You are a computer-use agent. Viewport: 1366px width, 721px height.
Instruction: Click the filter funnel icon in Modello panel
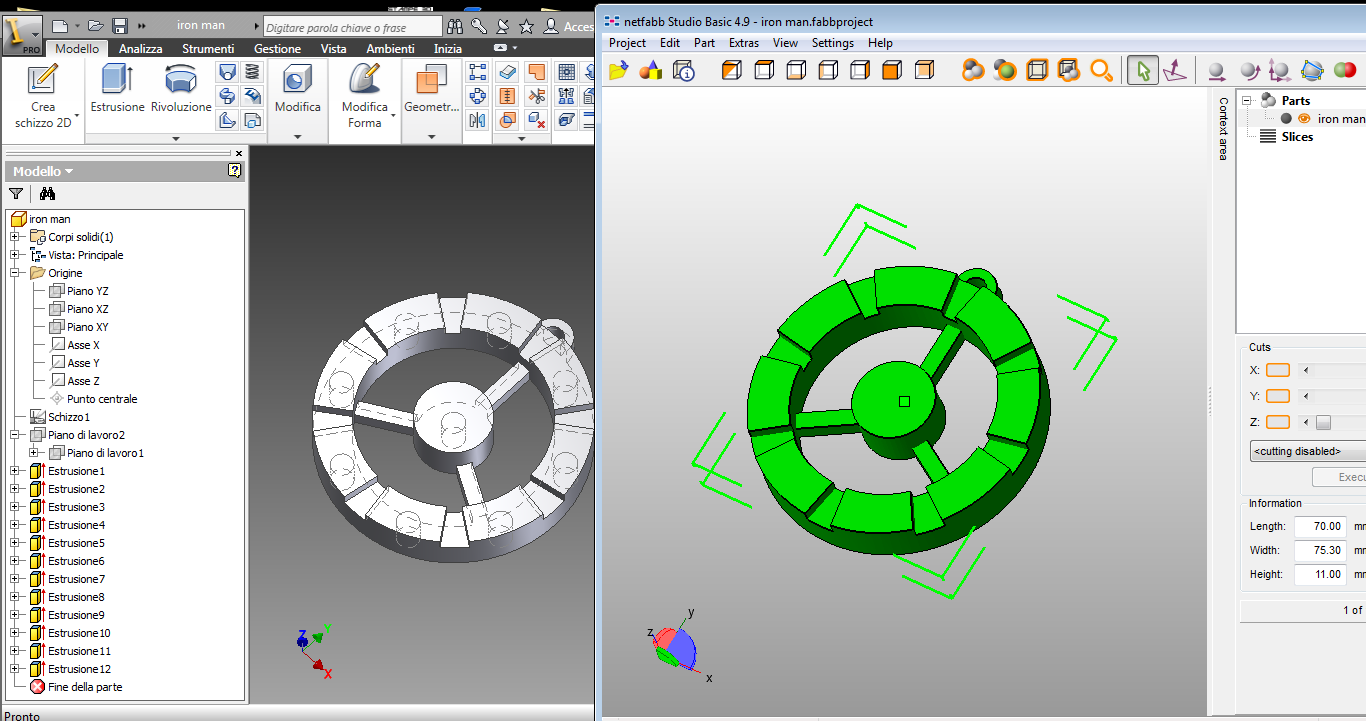pos(16,194)
